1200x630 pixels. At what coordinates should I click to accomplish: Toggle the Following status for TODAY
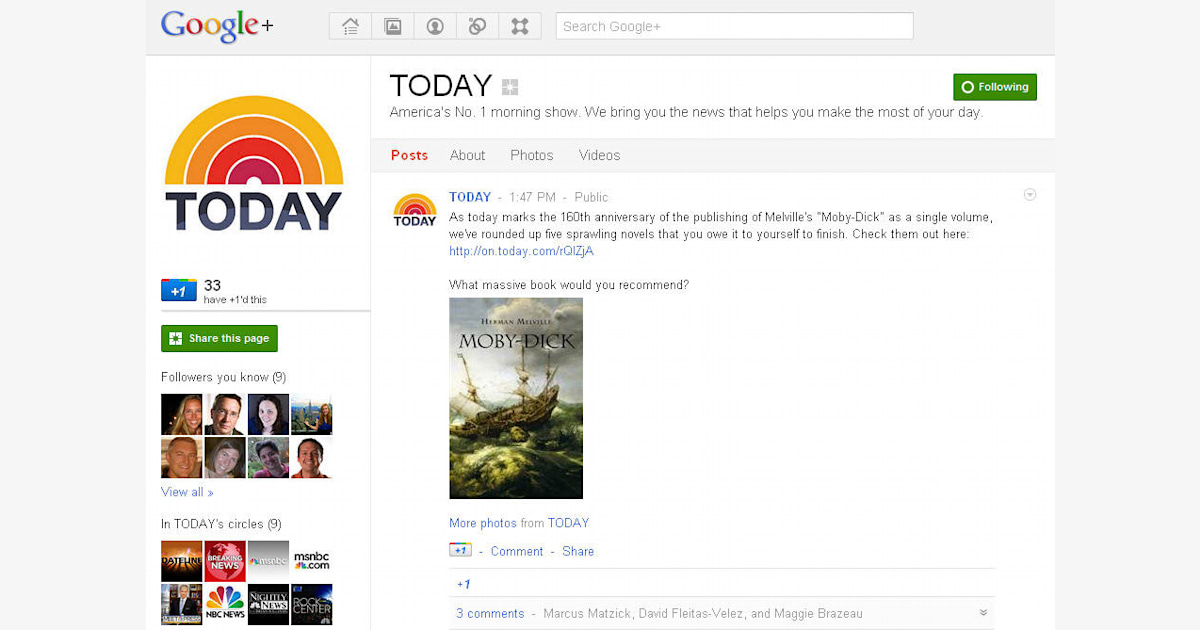tap(994, 86)
